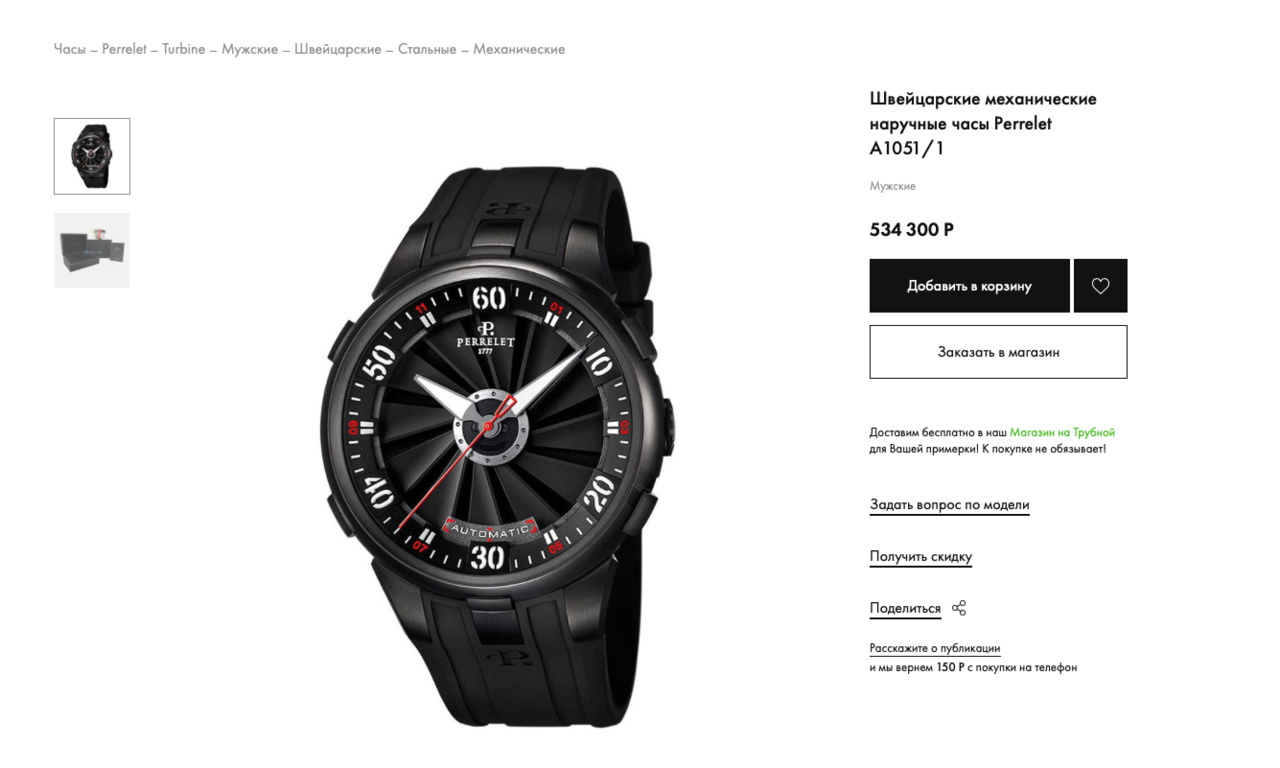Click the Поделиться link
1280x768 pixels.
click(x=905, y=608)
